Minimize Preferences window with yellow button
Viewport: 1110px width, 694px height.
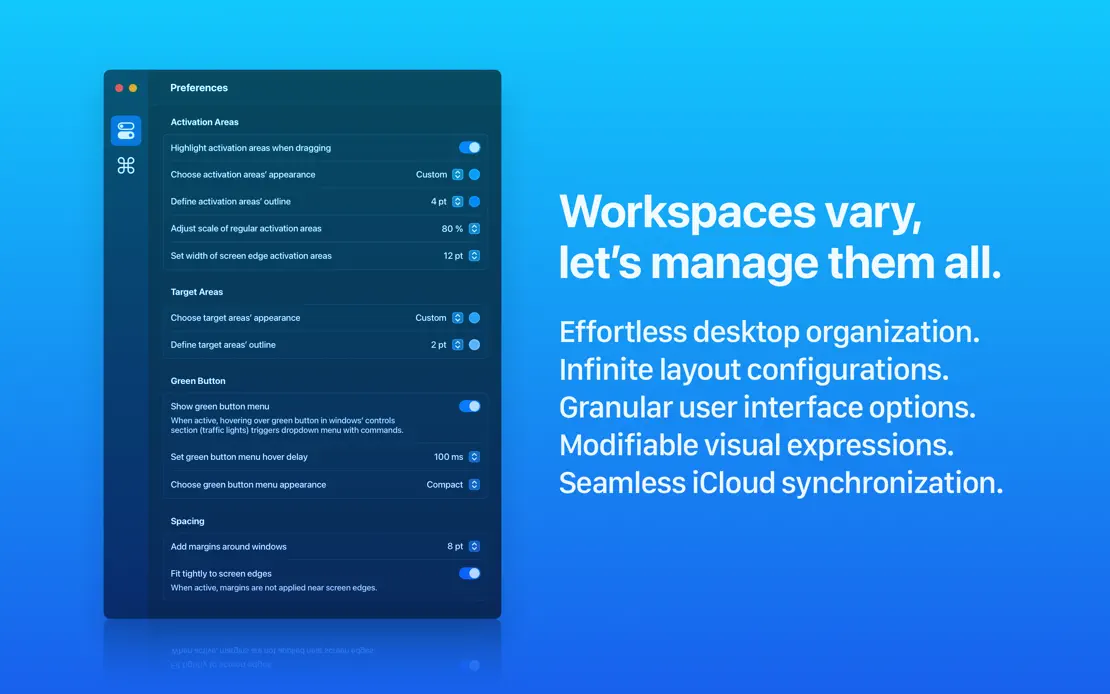coord(132,88)
